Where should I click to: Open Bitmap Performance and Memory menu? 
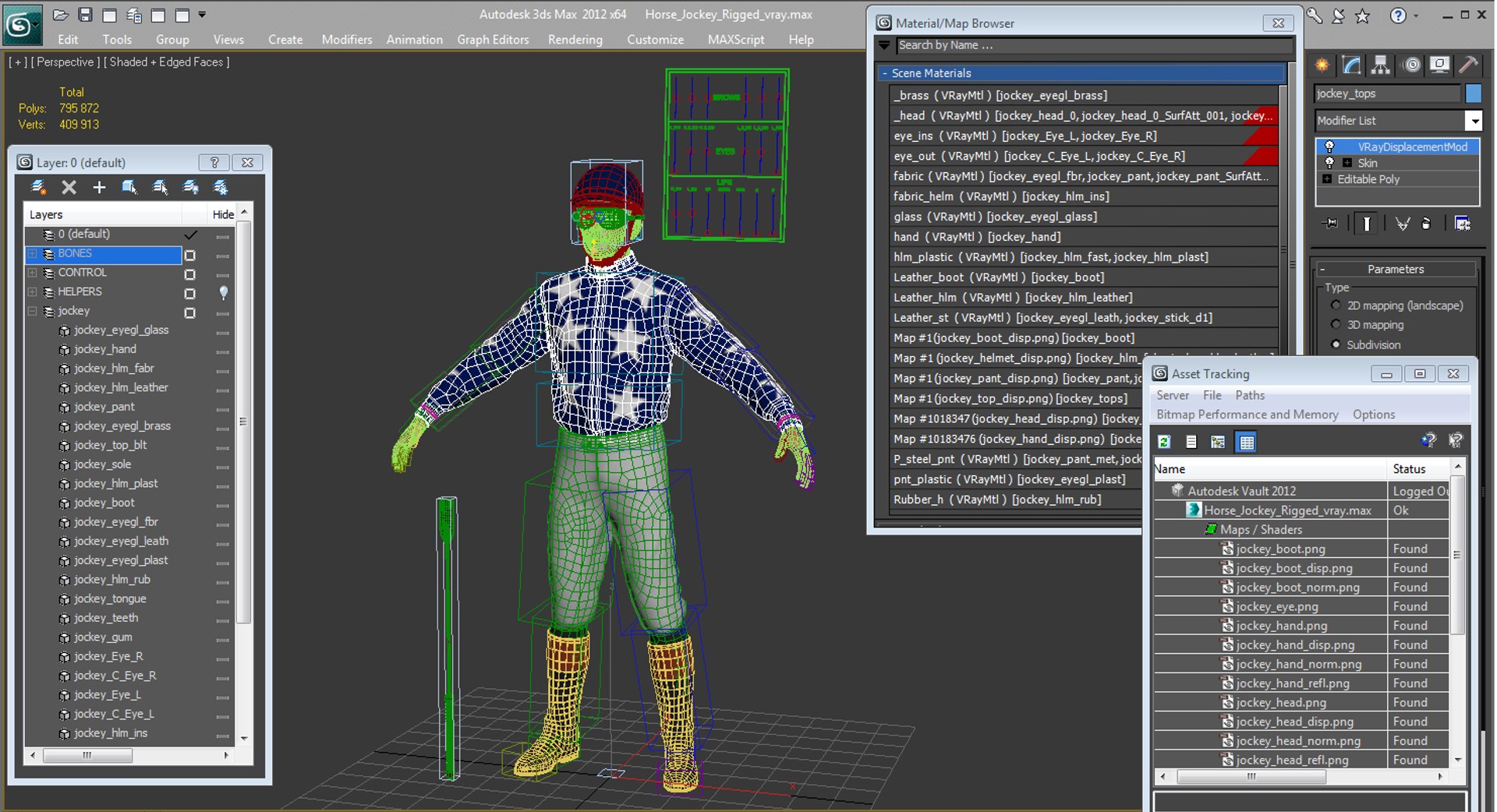(x=1247, y=415)
